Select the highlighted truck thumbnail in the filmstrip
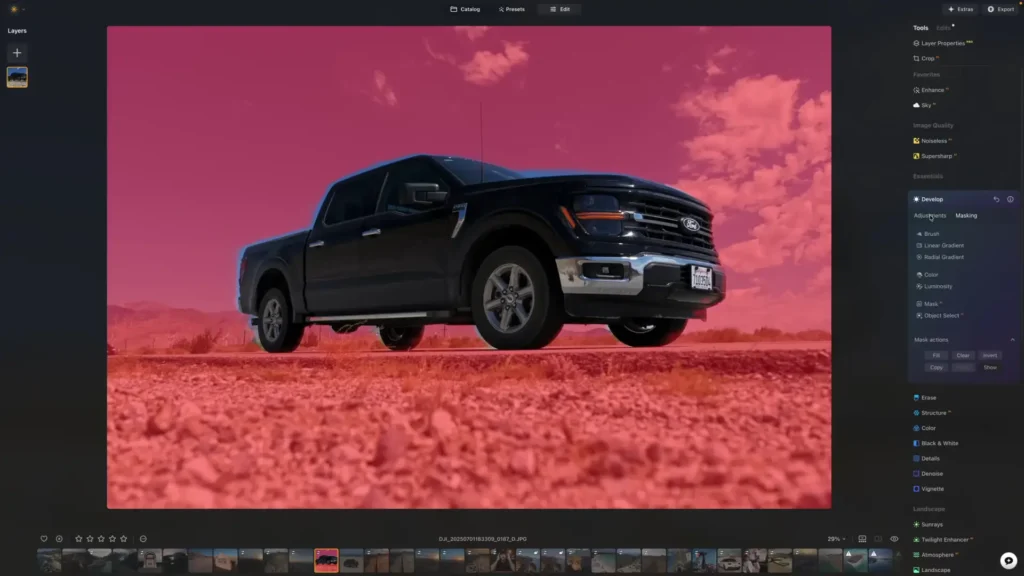The image size is (1024, 576). [328, 561]
